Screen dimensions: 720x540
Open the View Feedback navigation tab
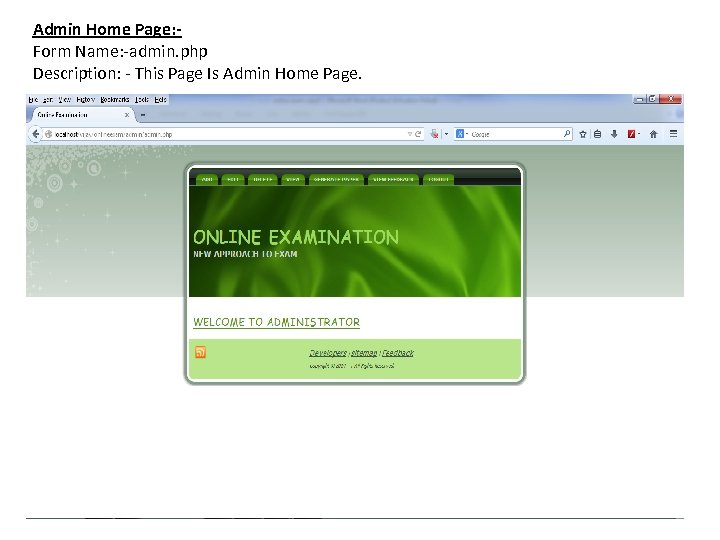(394, 180)
